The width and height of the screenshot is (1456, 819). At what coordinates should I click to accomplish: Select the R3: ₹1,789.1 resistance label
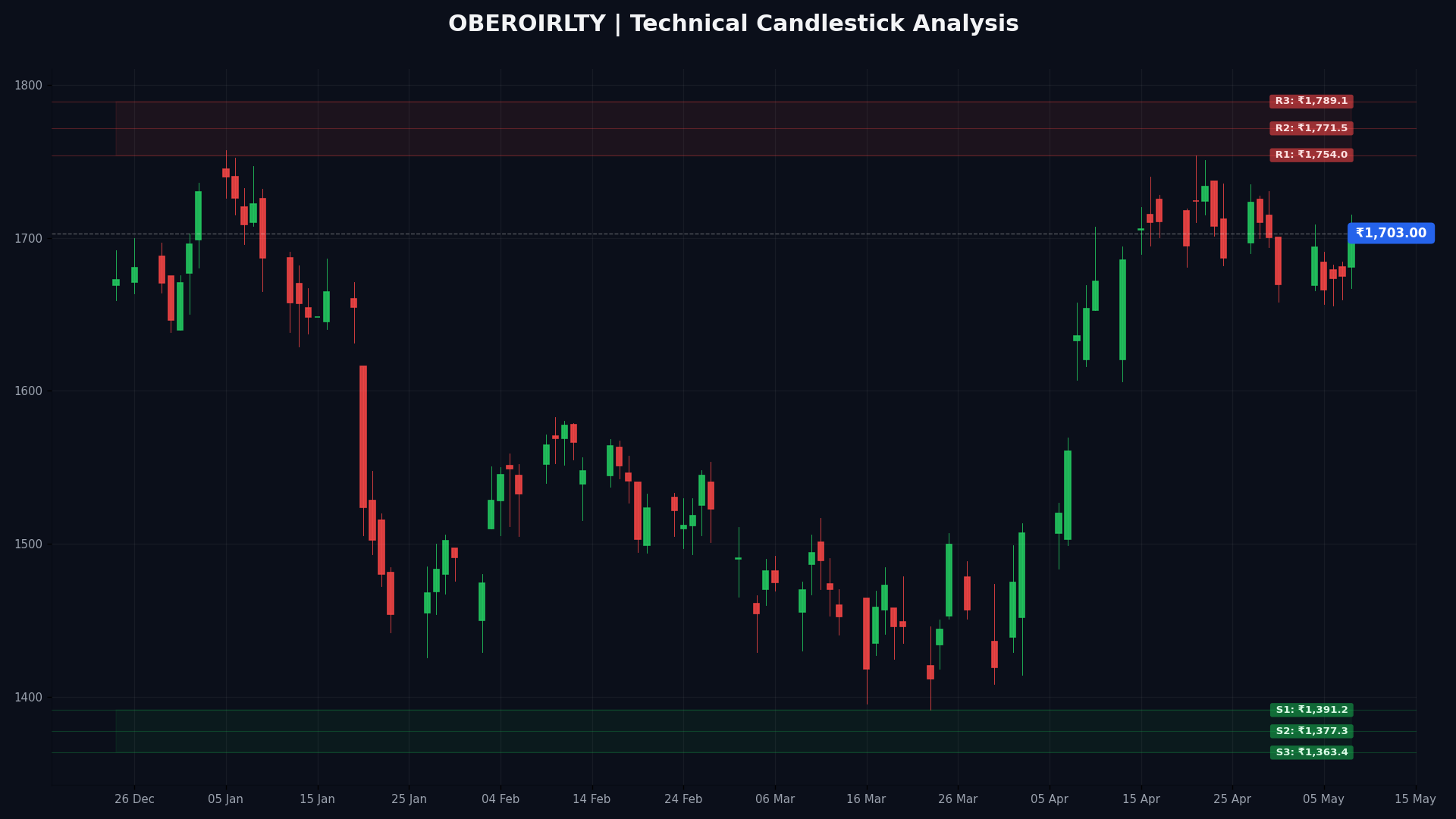coord(1311,102)
